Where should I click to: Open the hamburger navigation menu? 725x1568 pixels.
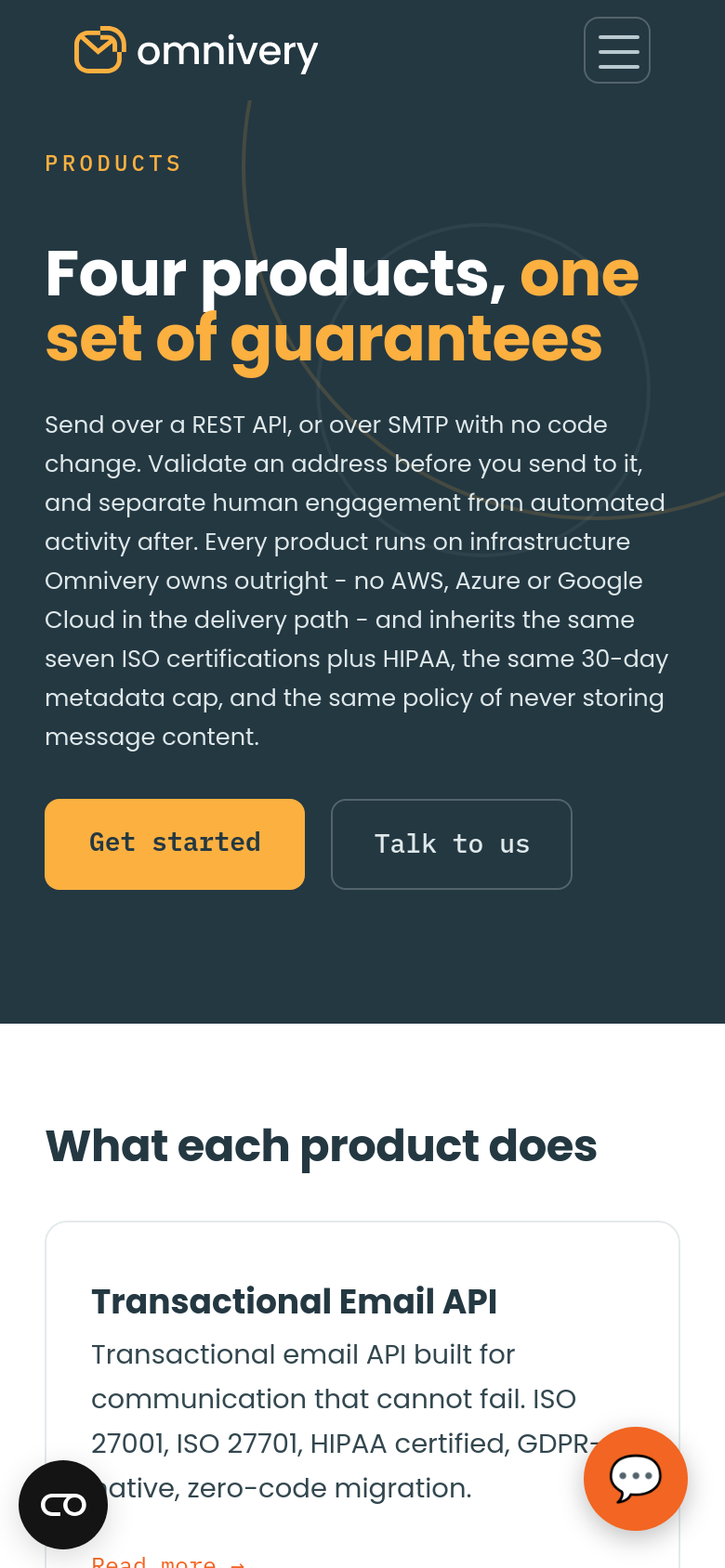[617, 50]
